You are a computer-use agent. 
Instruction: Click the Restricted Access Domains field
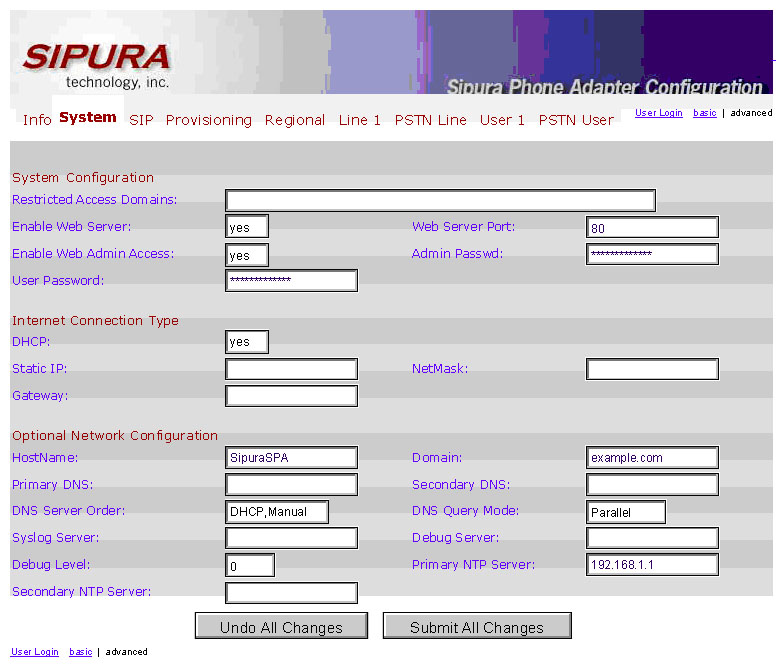pos(440,201)
